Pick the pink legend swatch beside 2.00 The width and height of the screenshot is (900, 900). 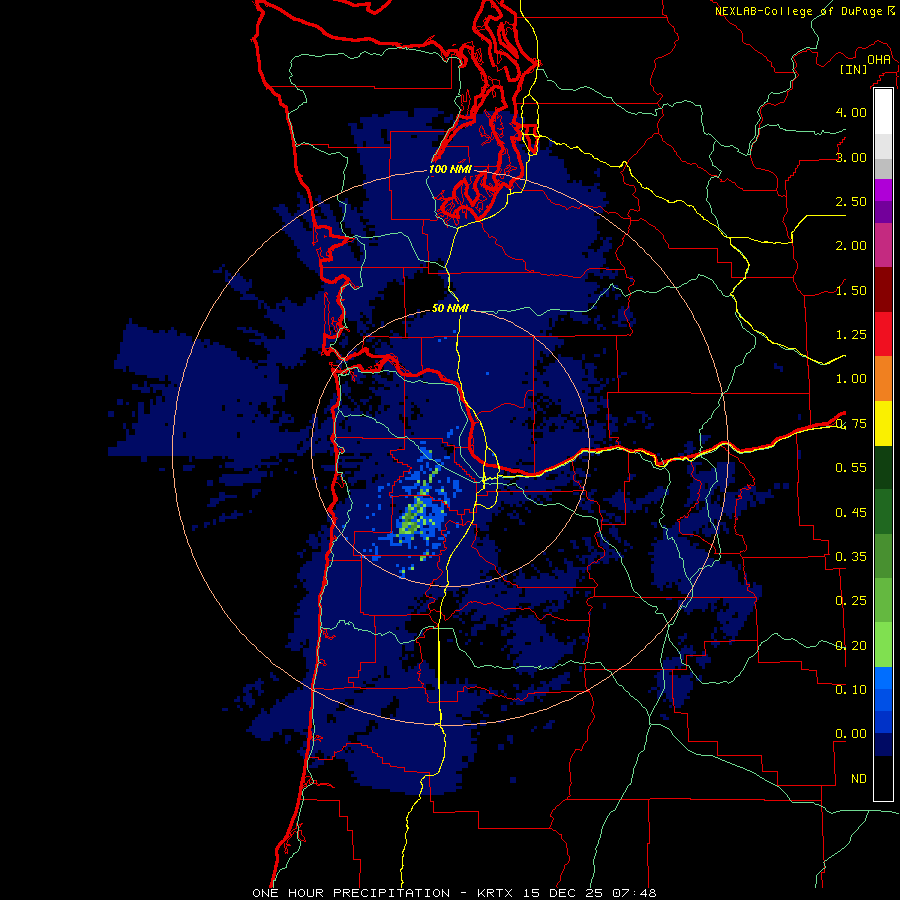click(883, 245)
